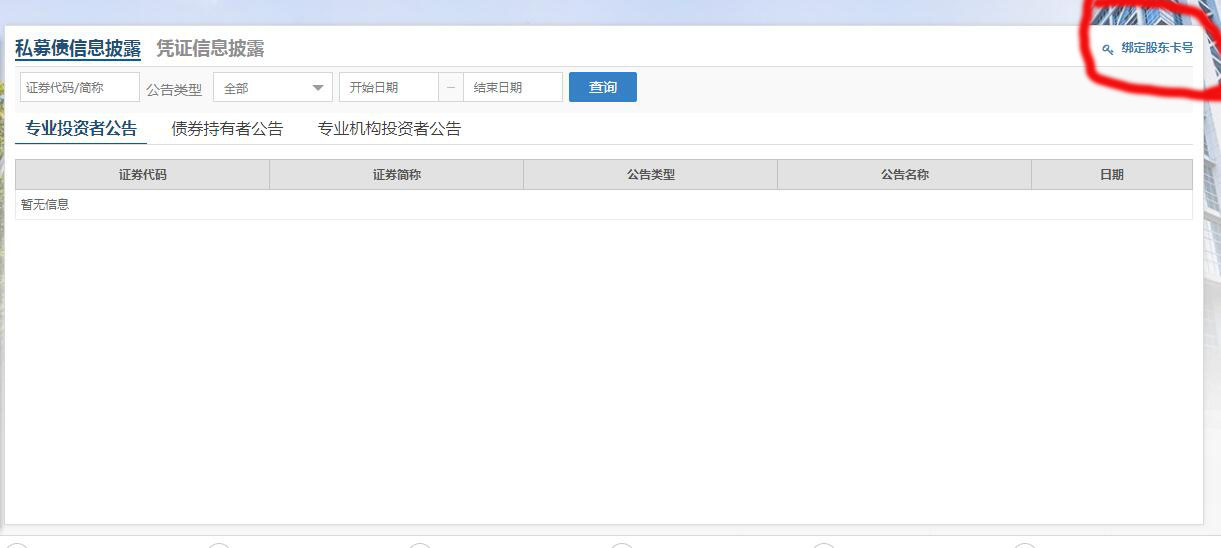Click the 日期 column header
This screenshot has height=548, width=1221.
pos(1112,175)
